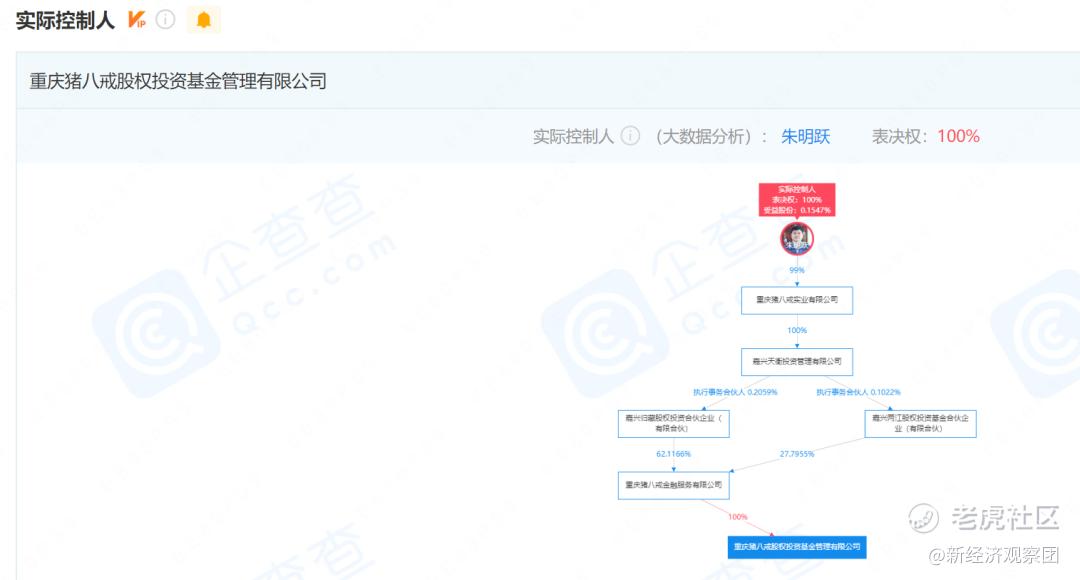Click the blue 重庆猪八戒股权投资基金管理有限公司 node
Viewport: 1080px width, 580px height.
click(x=797, y=547)
